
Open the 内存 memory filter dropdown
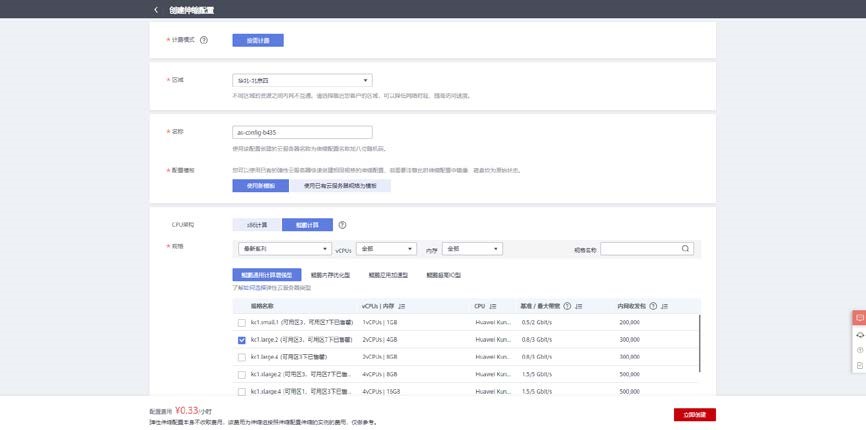pos(472,249)
